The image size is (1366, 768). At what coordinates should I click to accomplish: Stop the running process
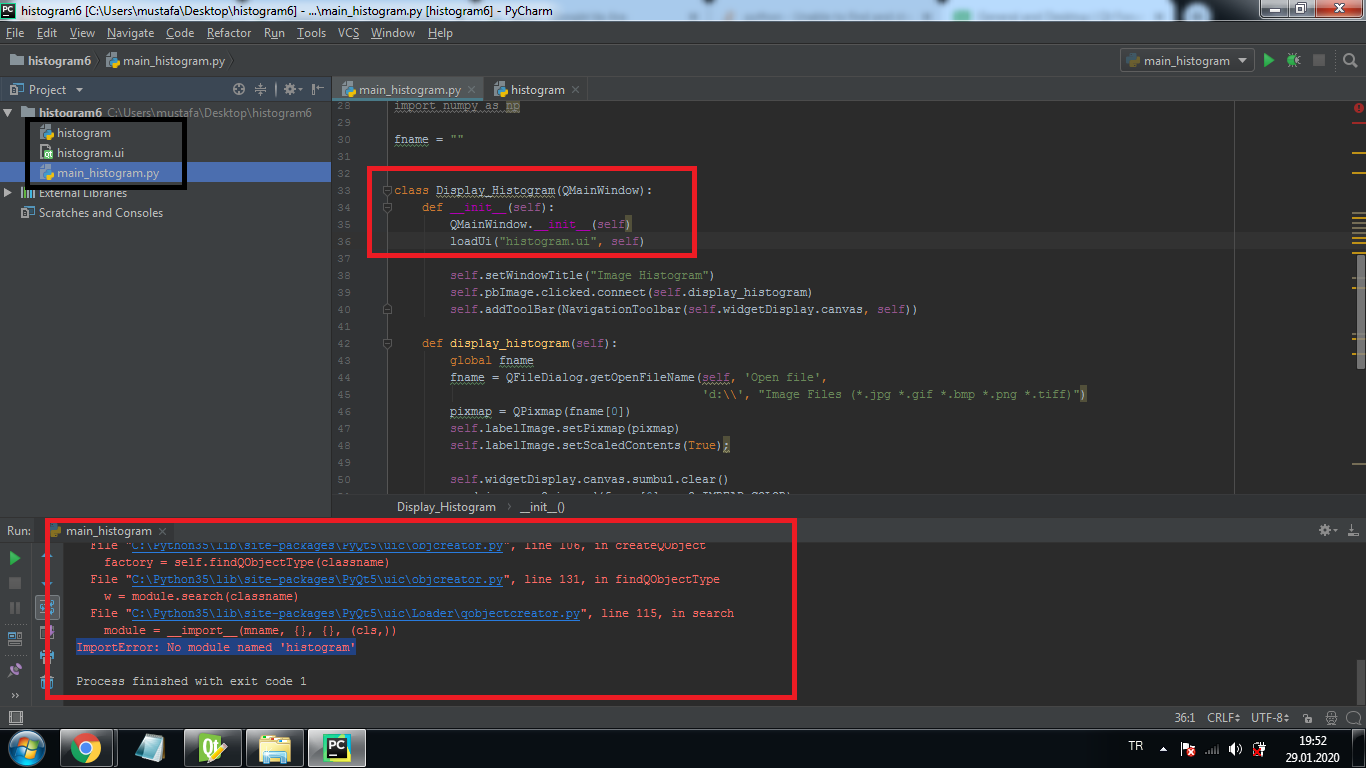(x=13, y=583)
